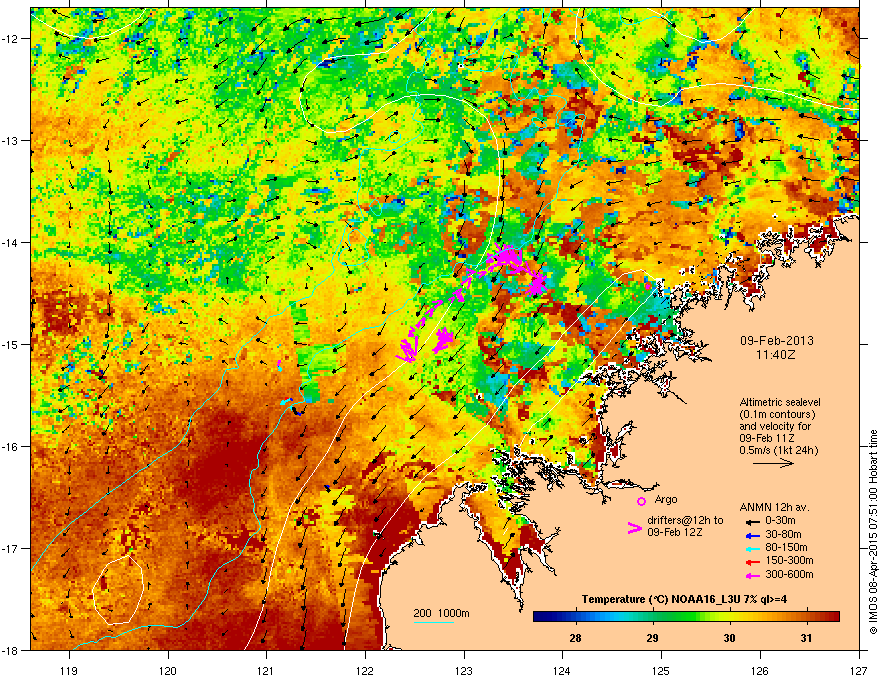
Task: Click the '150-300m' depth label
Action: (x=789, y=560)
